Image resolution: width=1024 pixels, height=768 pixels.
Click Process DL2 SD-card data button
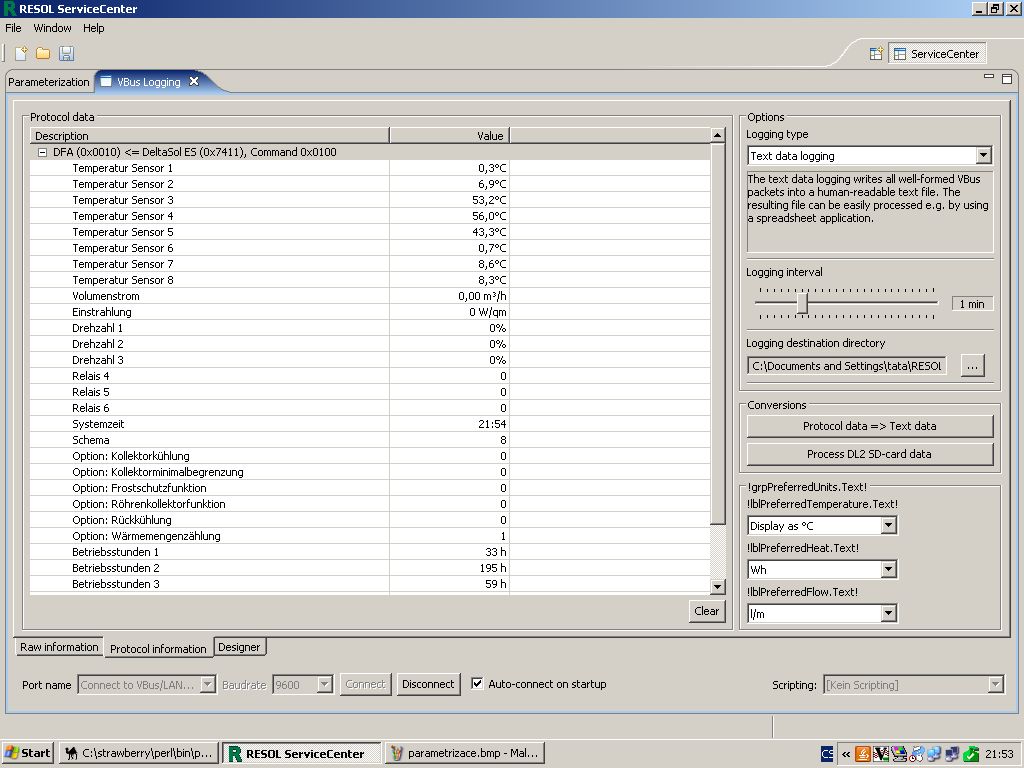(869, 454)
